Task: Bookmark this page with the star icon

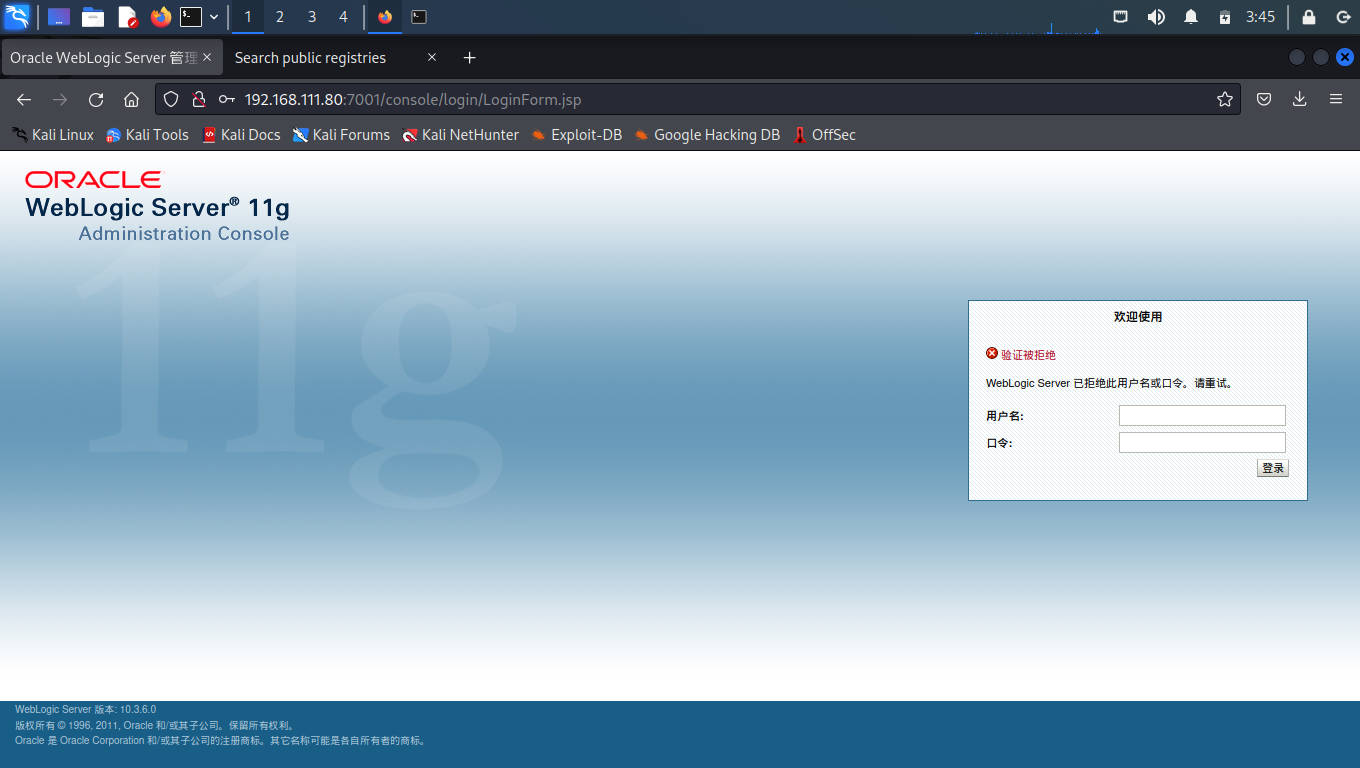Action: [x=1224, y=99]
